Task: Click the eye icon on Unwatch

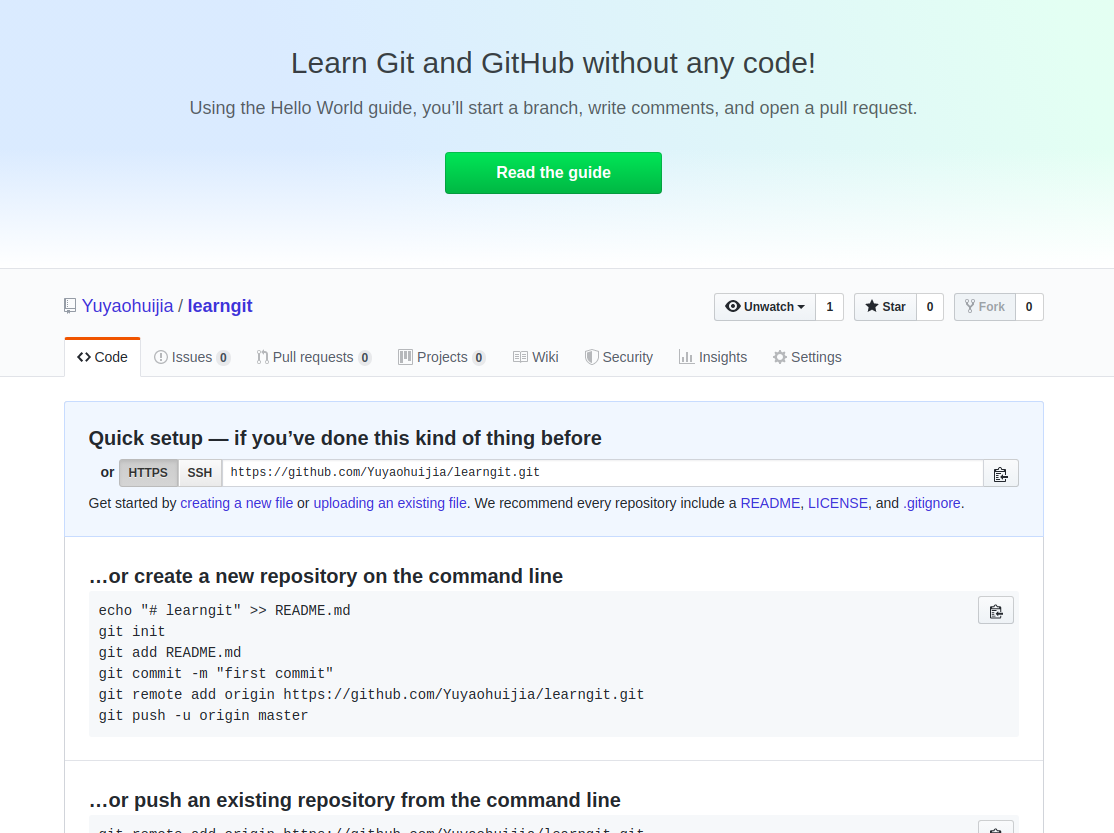Action: [732, 306]
